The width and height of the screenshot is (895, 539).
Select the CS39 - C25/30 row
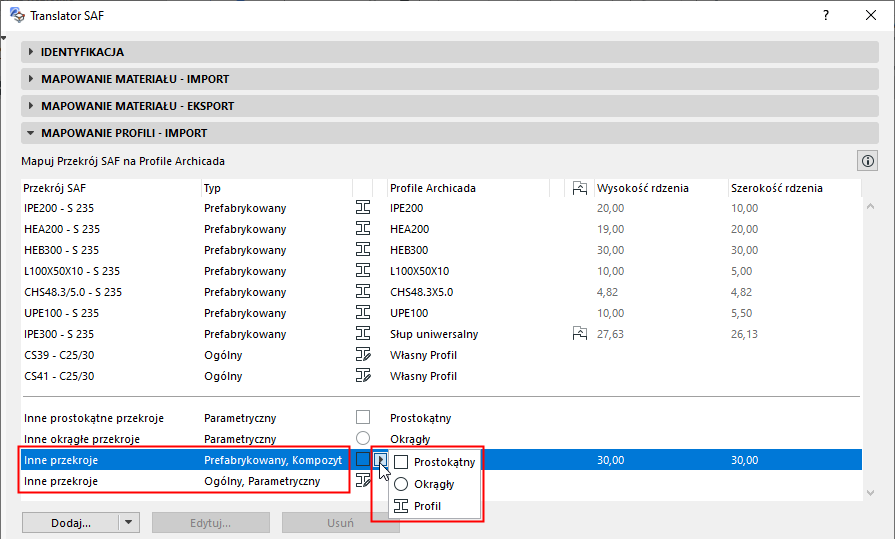click(441, 355)
